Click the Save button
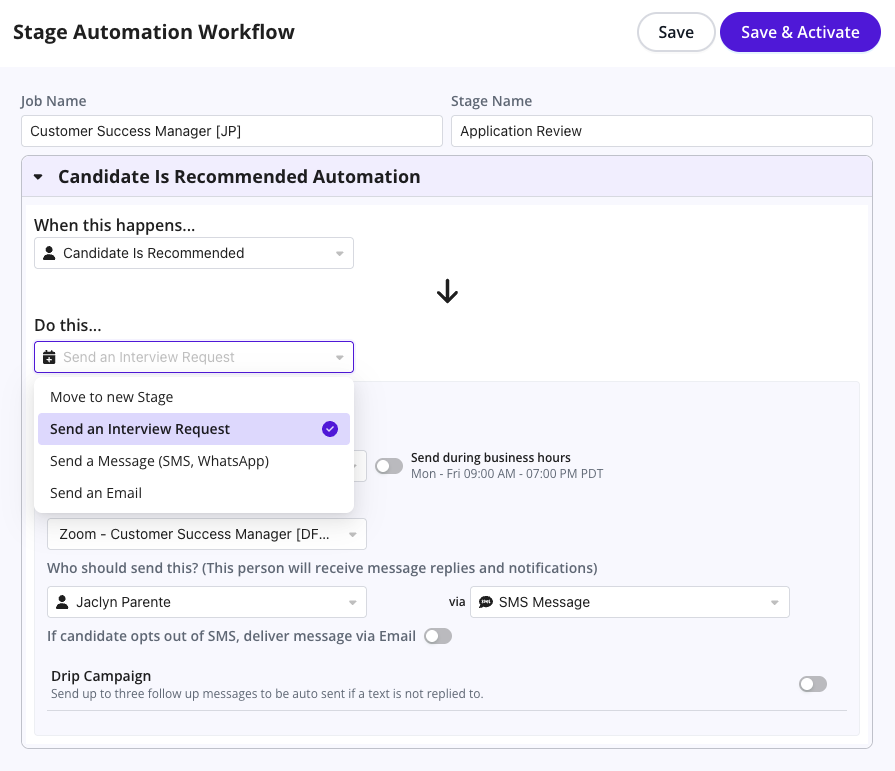This screenshot has height=771, width=895. pyautogui.click(x=675, y=32)
